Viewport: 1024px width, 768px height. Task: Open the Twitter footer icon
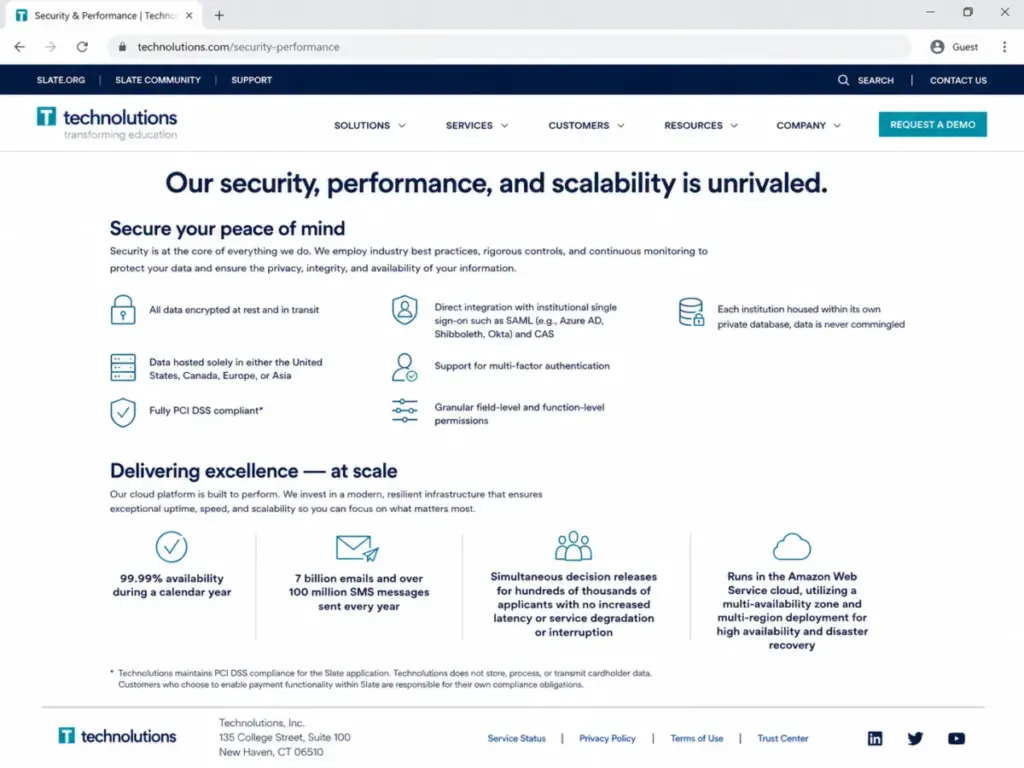pyautogui.click(x=915, y=738)
